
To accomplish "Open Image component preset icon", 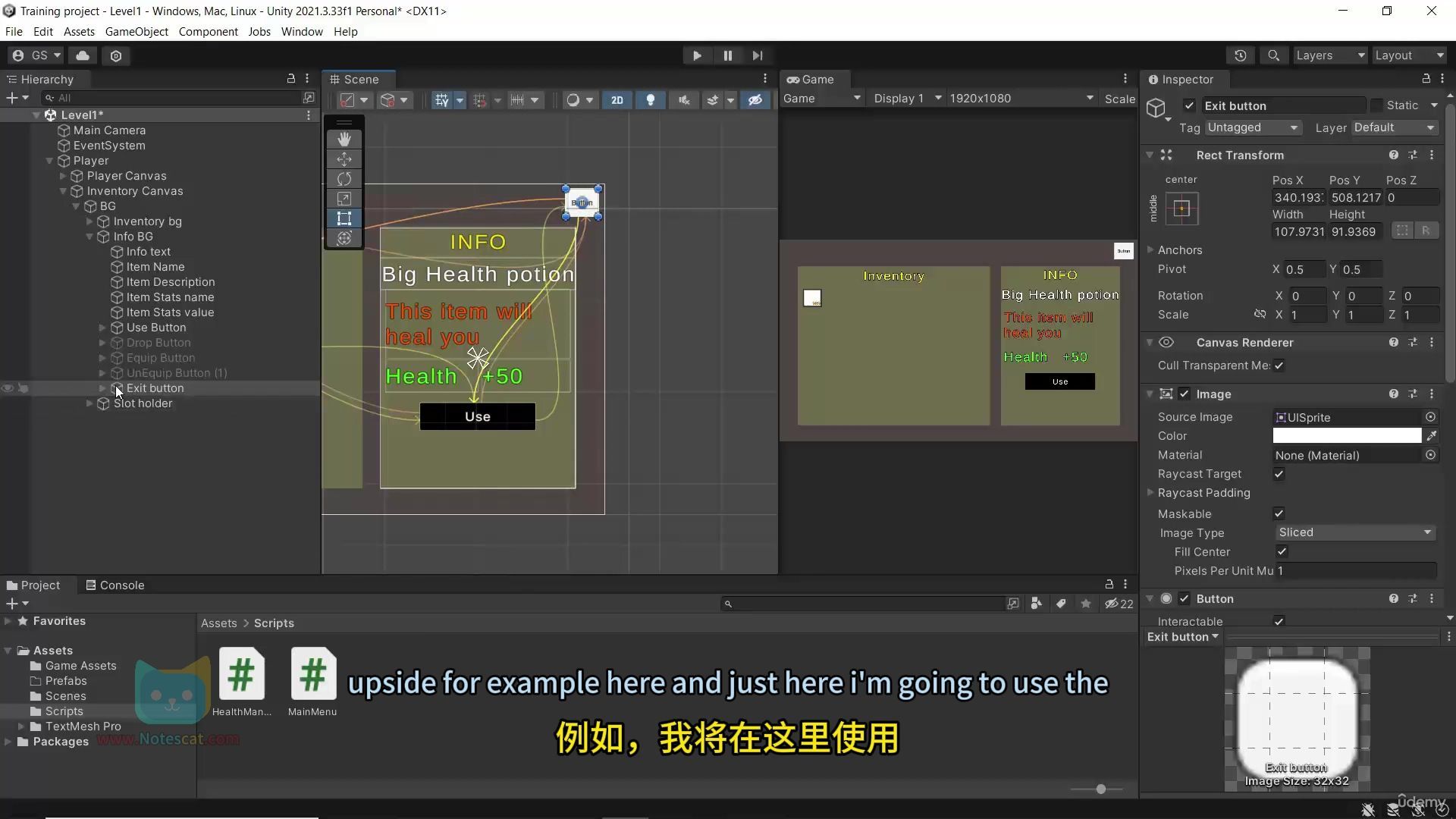I will 1412,394.
